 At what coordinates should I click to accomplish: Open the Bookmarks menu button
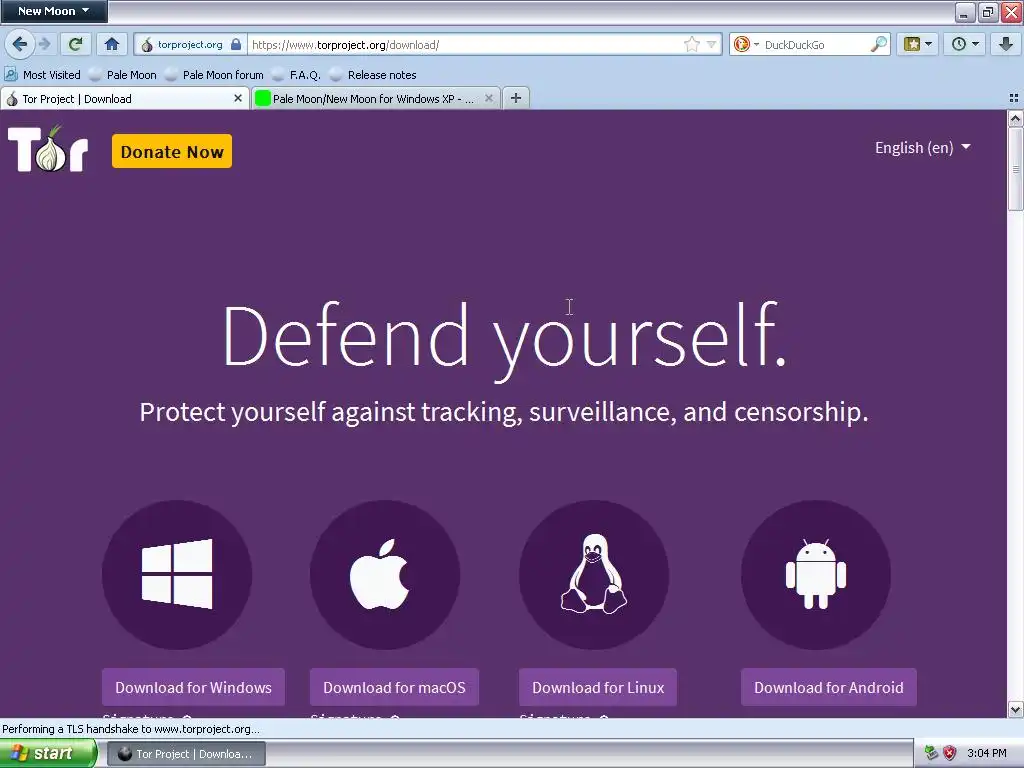918,44
